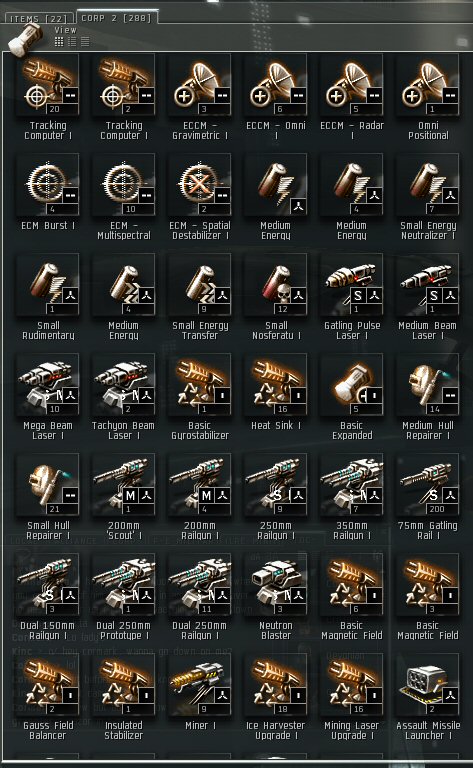Viewport: 473px width, 768px height.
Task: Select the ECCM - Gravimetric I icon
Action: point(200,85)
